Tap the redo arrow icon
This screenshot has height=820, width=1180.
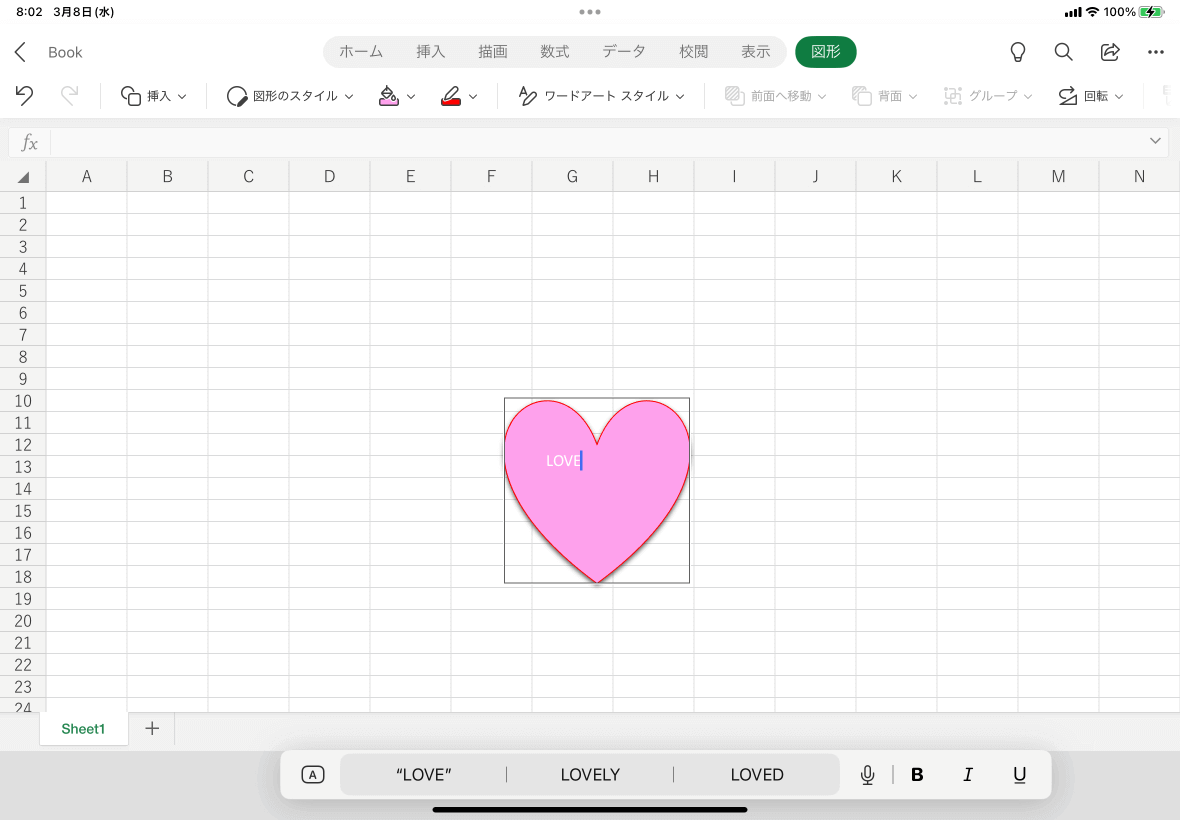tap(69, 96)
